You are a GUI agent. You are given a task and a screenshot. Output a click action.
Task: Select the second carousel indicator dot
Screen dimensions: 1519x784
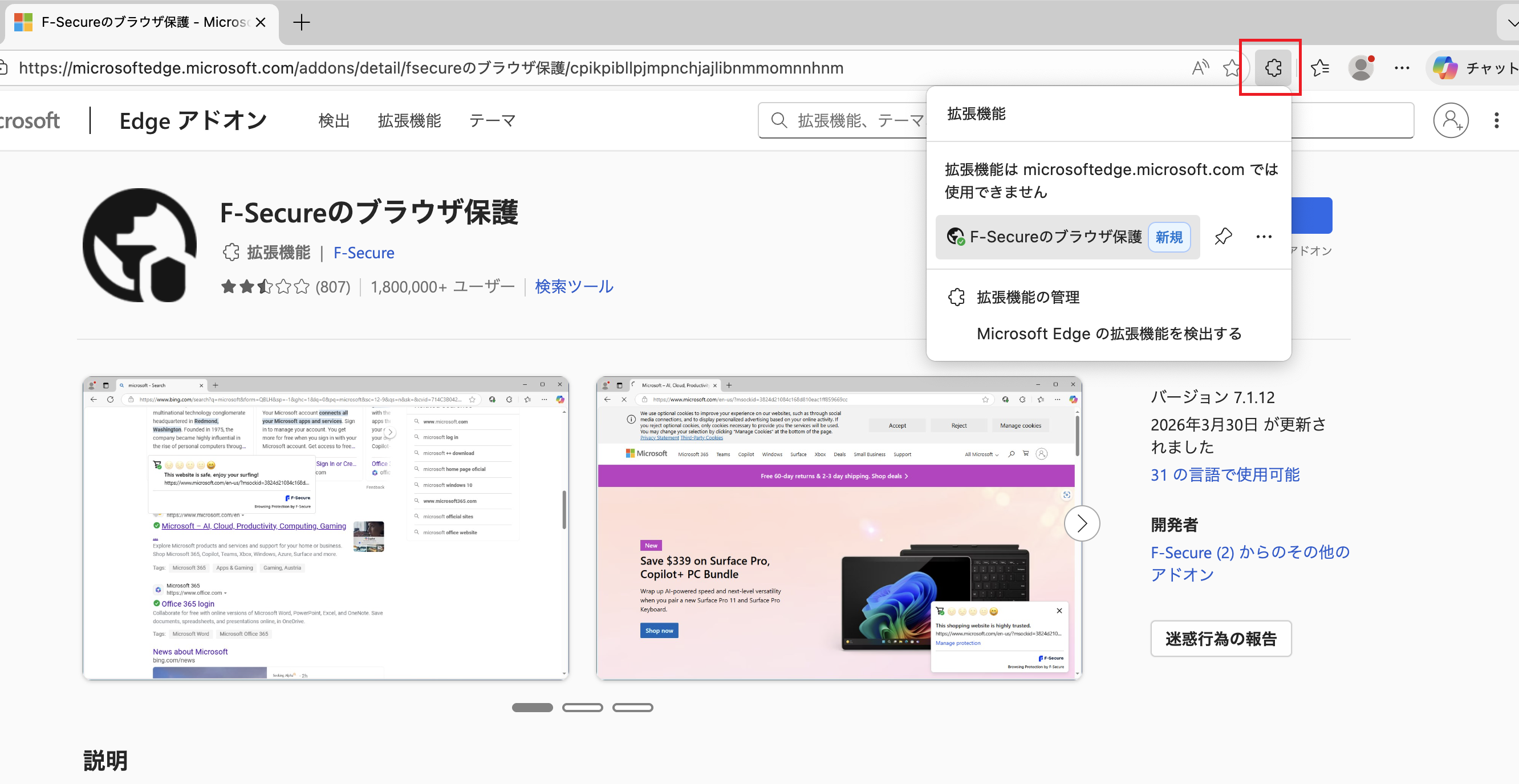(x=582, y=708)
